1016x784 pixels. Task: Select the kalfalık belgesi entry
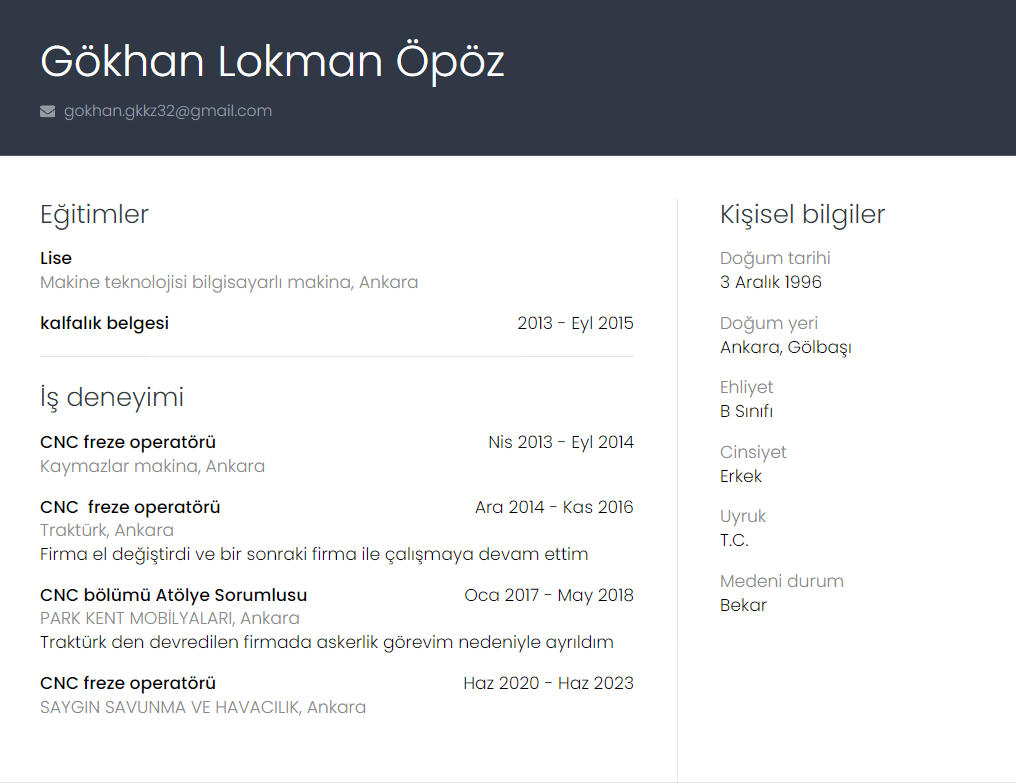[x=104, y=323]
